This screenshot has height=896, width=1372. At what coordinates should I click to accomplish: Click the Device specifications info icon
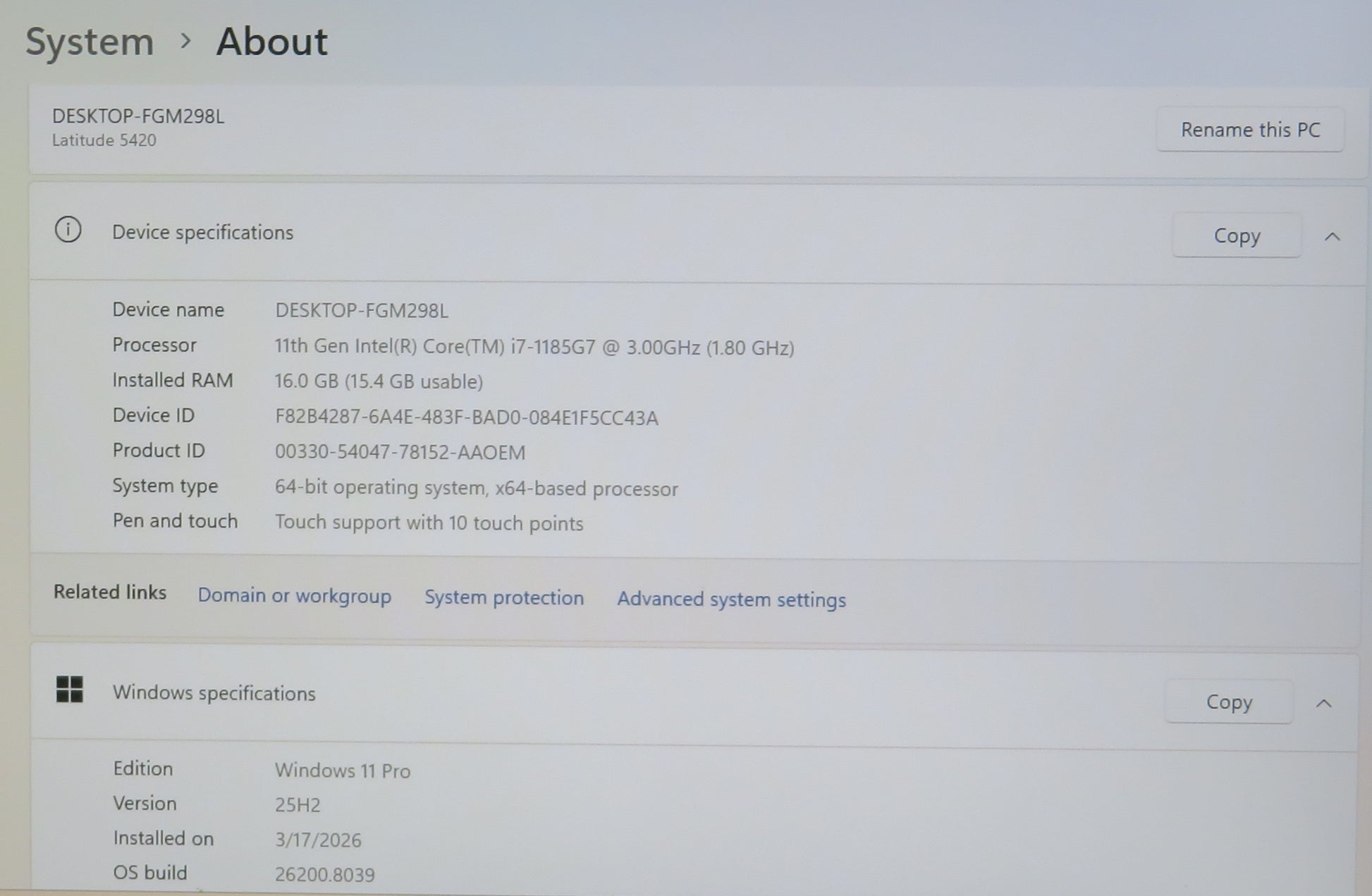point(68,230)
